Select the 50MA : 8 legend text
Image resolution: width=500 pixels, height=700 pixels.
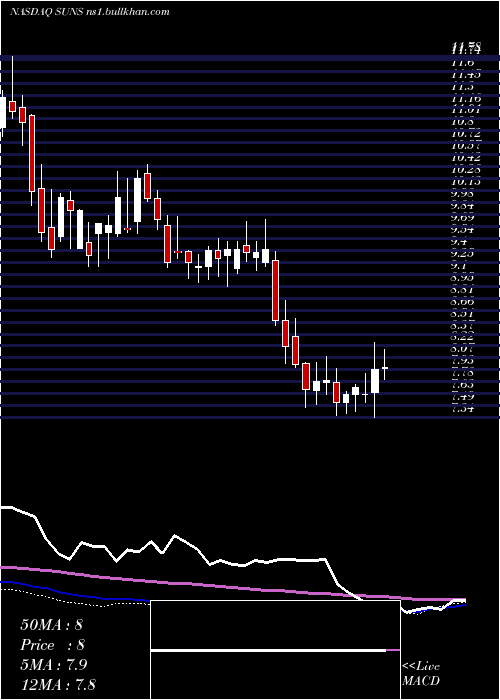[x=51, y=625]
